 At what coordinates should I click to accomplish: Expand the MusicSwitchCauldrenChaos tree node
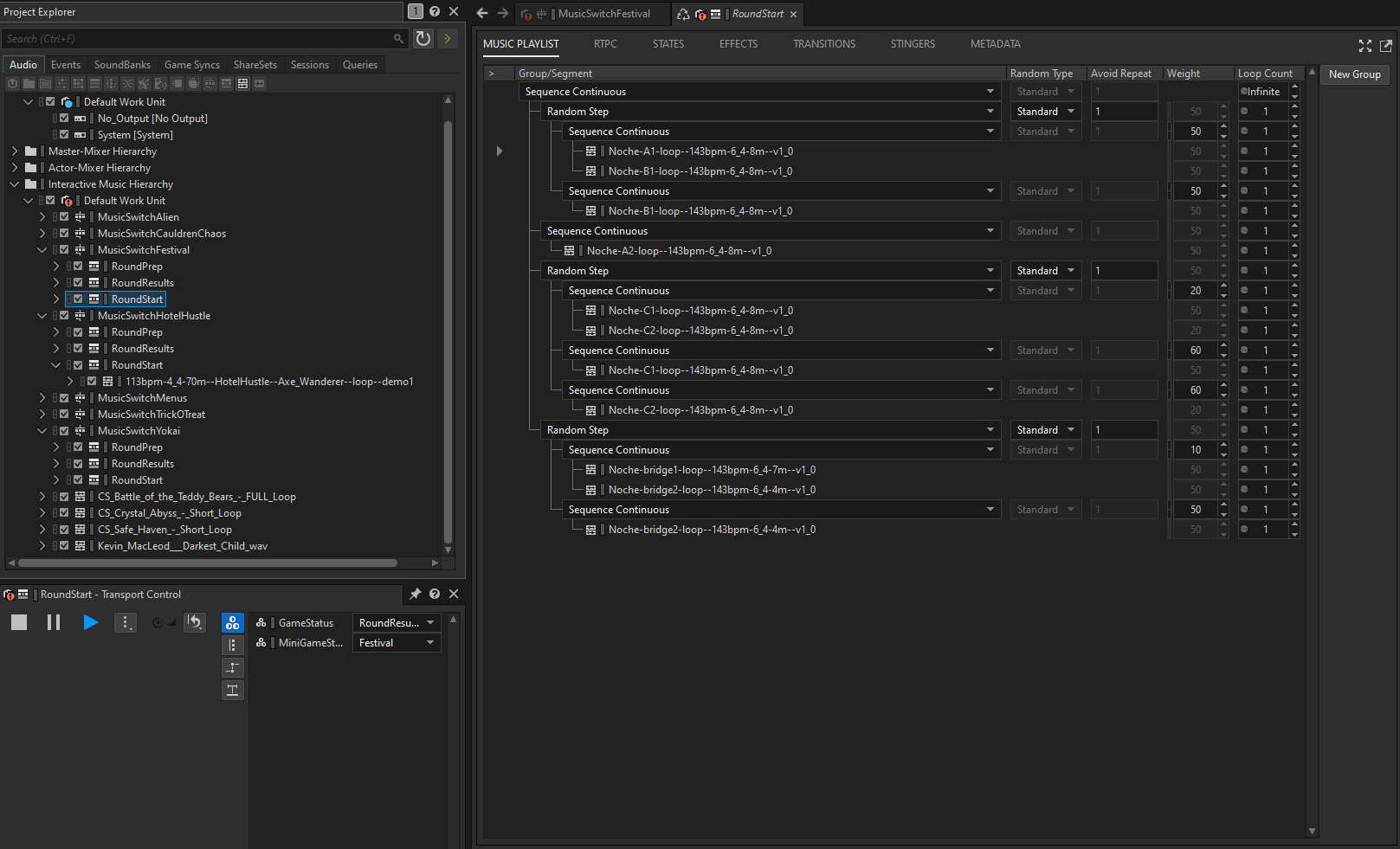42,234
